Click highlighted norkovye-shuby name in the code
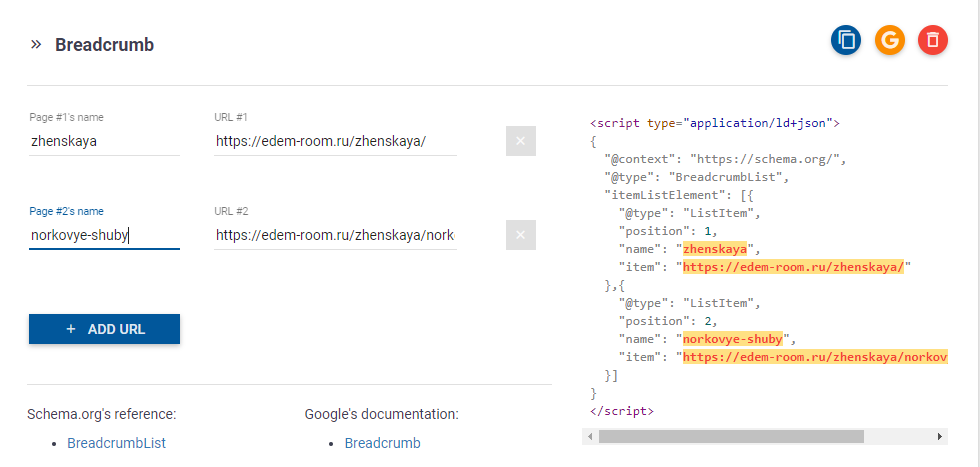 pyautogui.click(x=732, y=339)
